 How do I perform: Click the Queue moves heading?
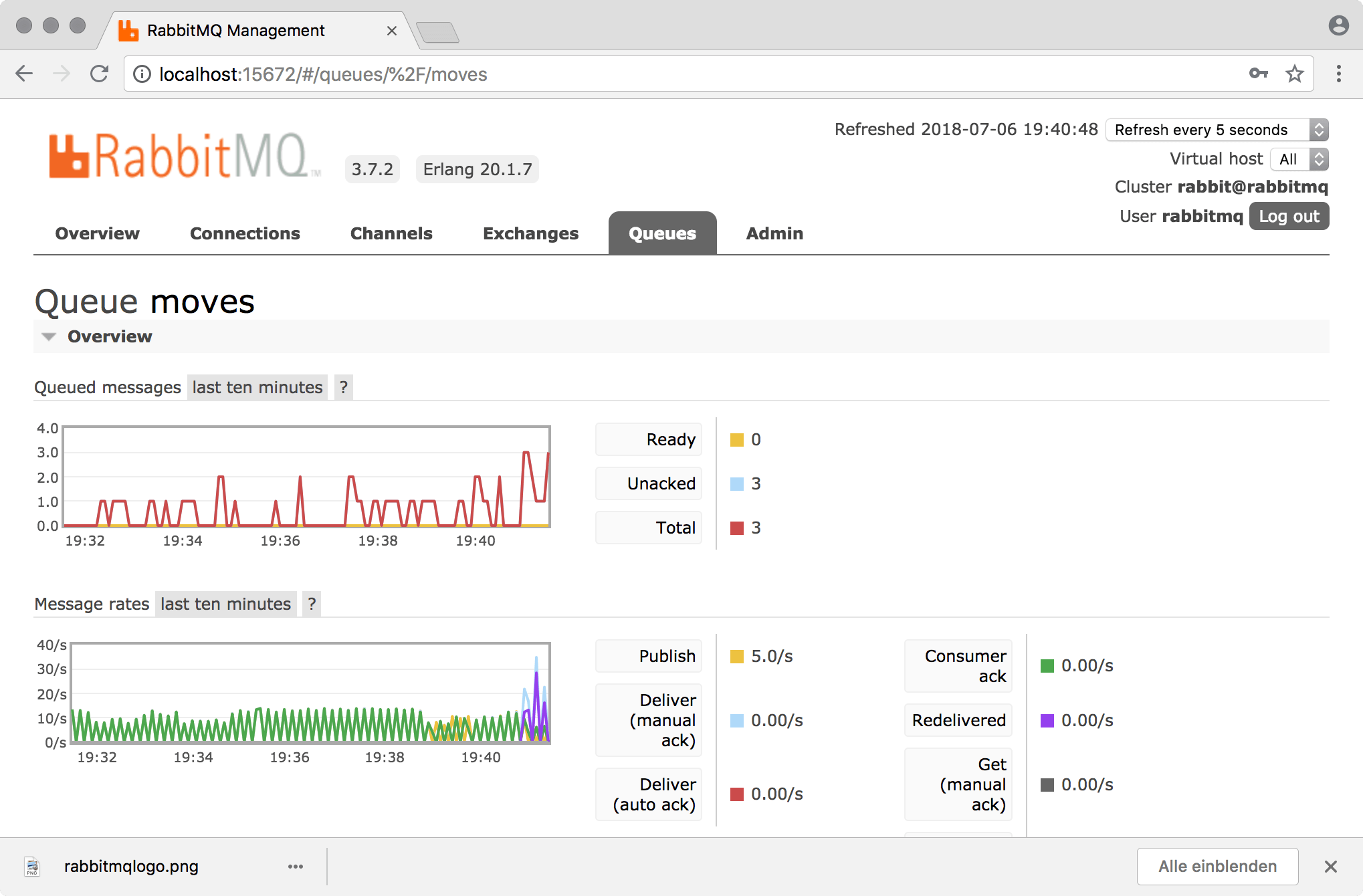tap(144, 302)
